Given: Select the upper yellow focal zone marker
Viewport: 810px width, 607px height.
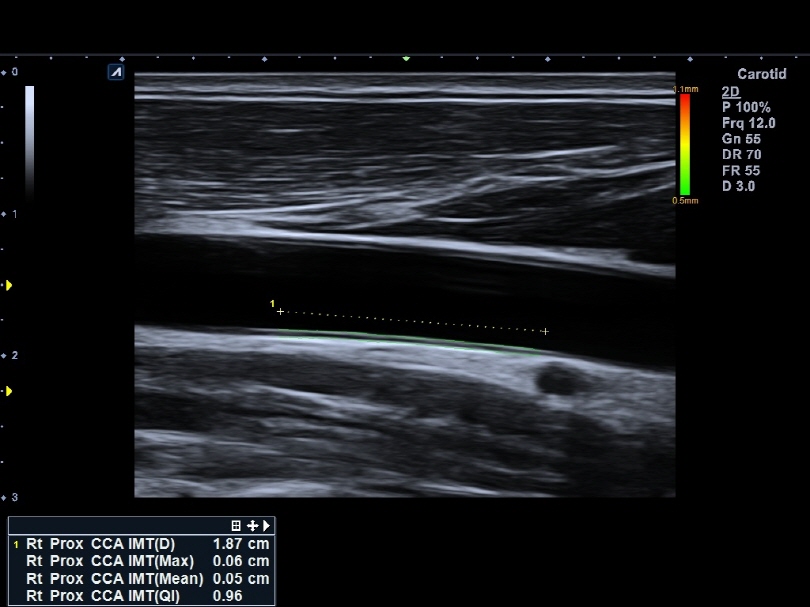Looking at the screenshot, I should pyautogui.click(x=9, y=286).
